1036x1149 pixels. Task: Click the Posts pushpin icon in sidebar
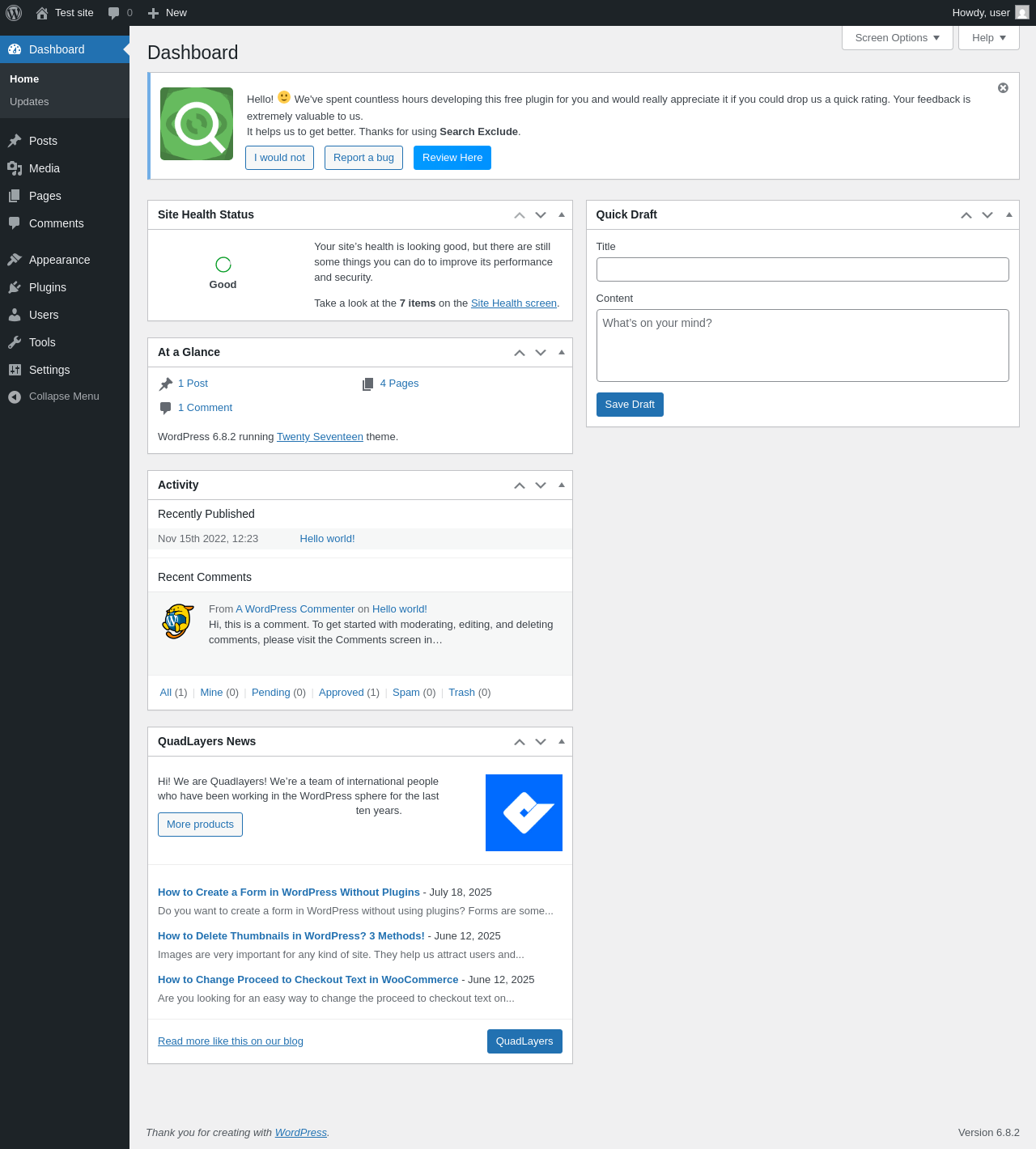tap(15, 141)
